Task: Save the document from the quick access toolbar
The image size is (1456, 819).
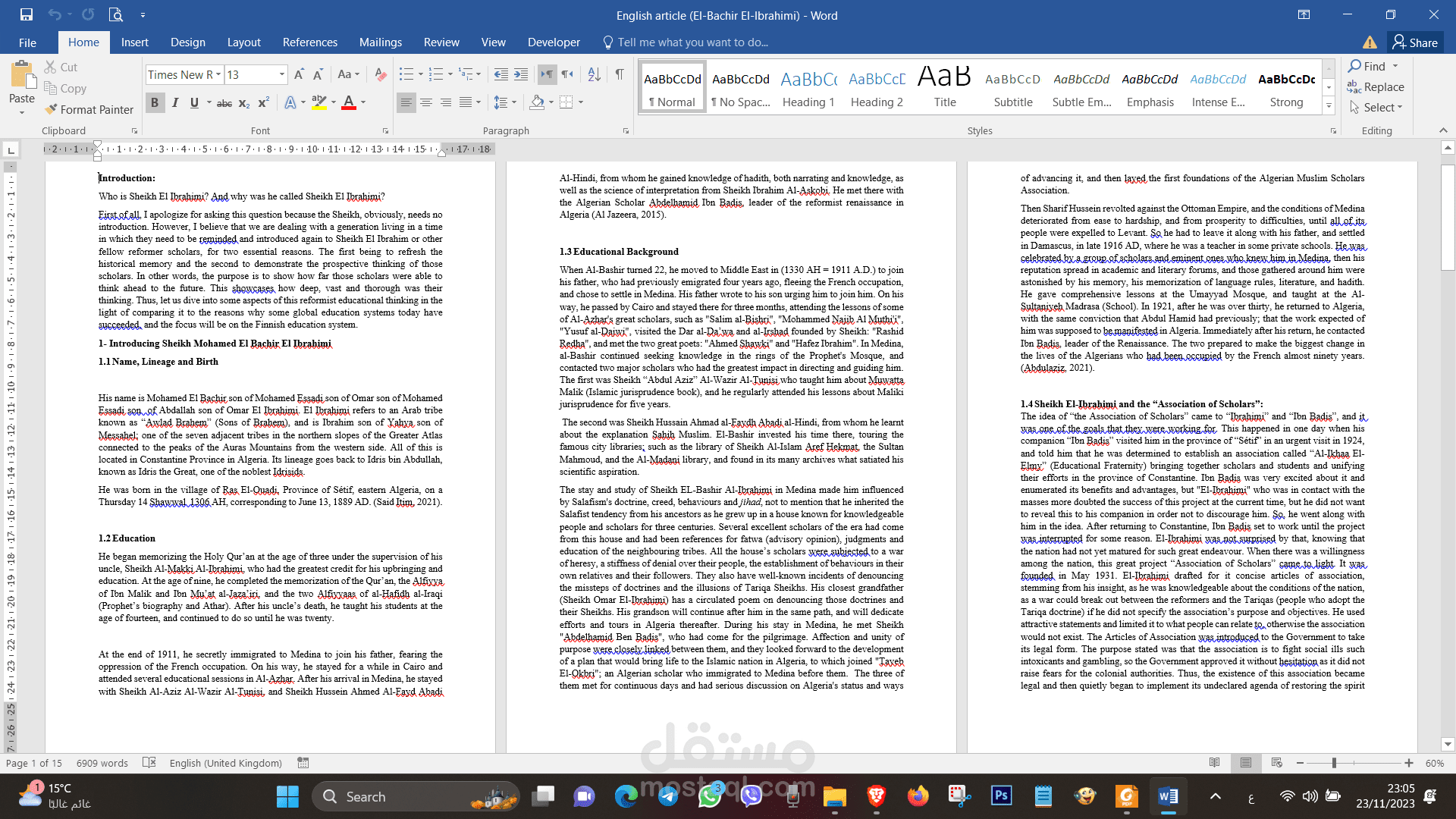Action: [x=27, y=14]
